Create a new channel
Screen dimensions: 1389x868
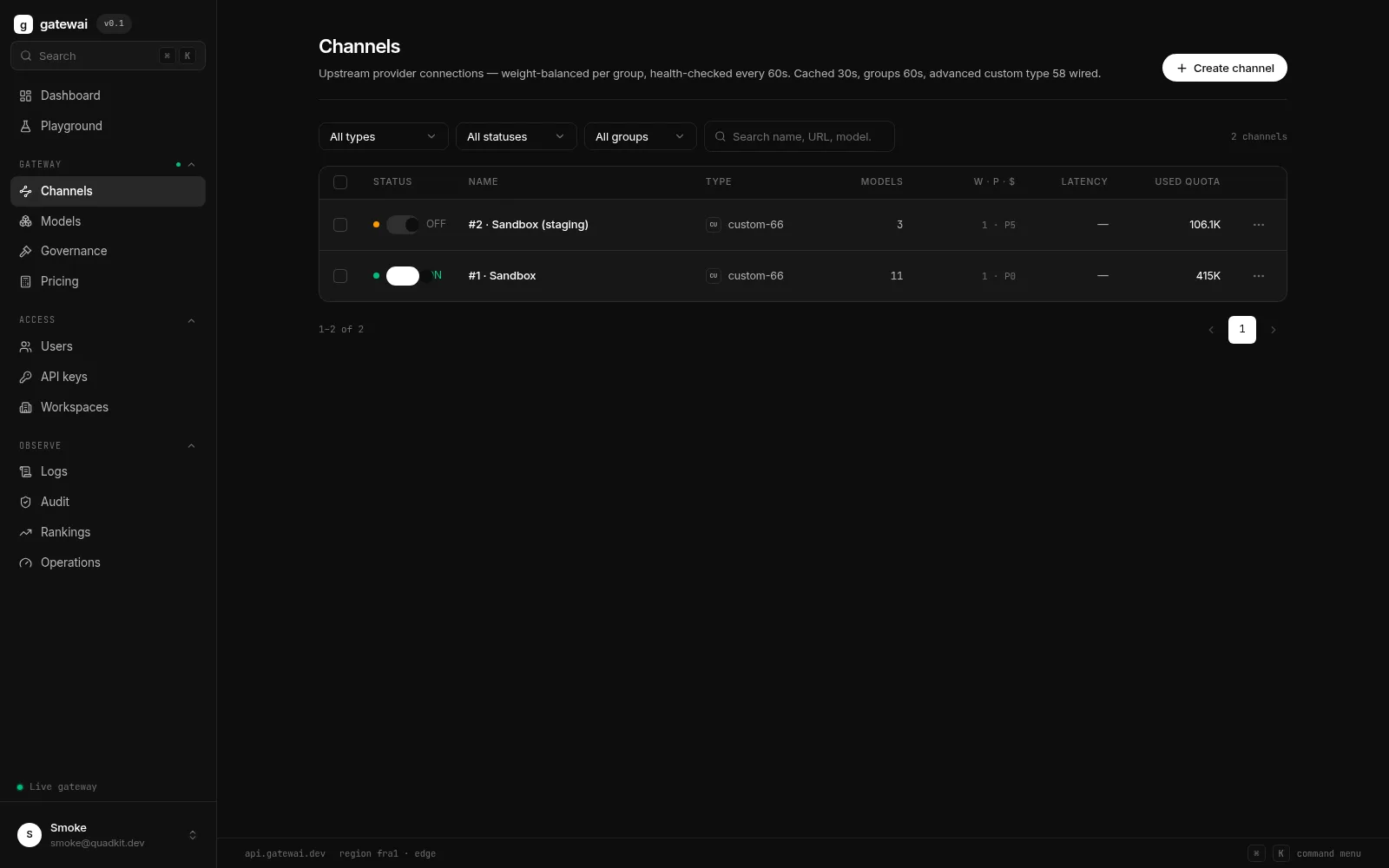tap(1224, 68)
